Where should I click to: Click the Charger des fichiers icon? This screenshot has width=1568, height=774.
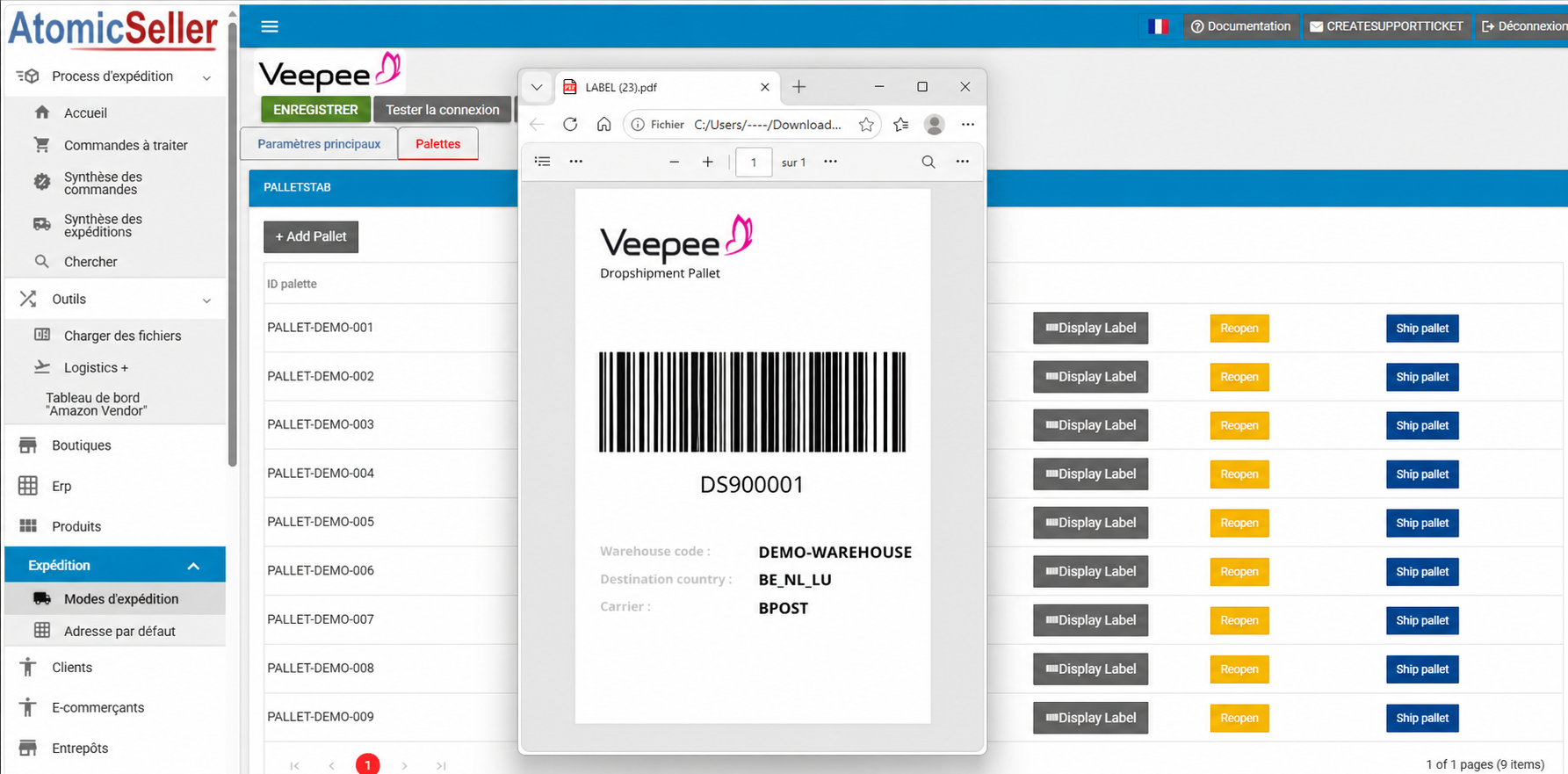(x=42, y=335)
